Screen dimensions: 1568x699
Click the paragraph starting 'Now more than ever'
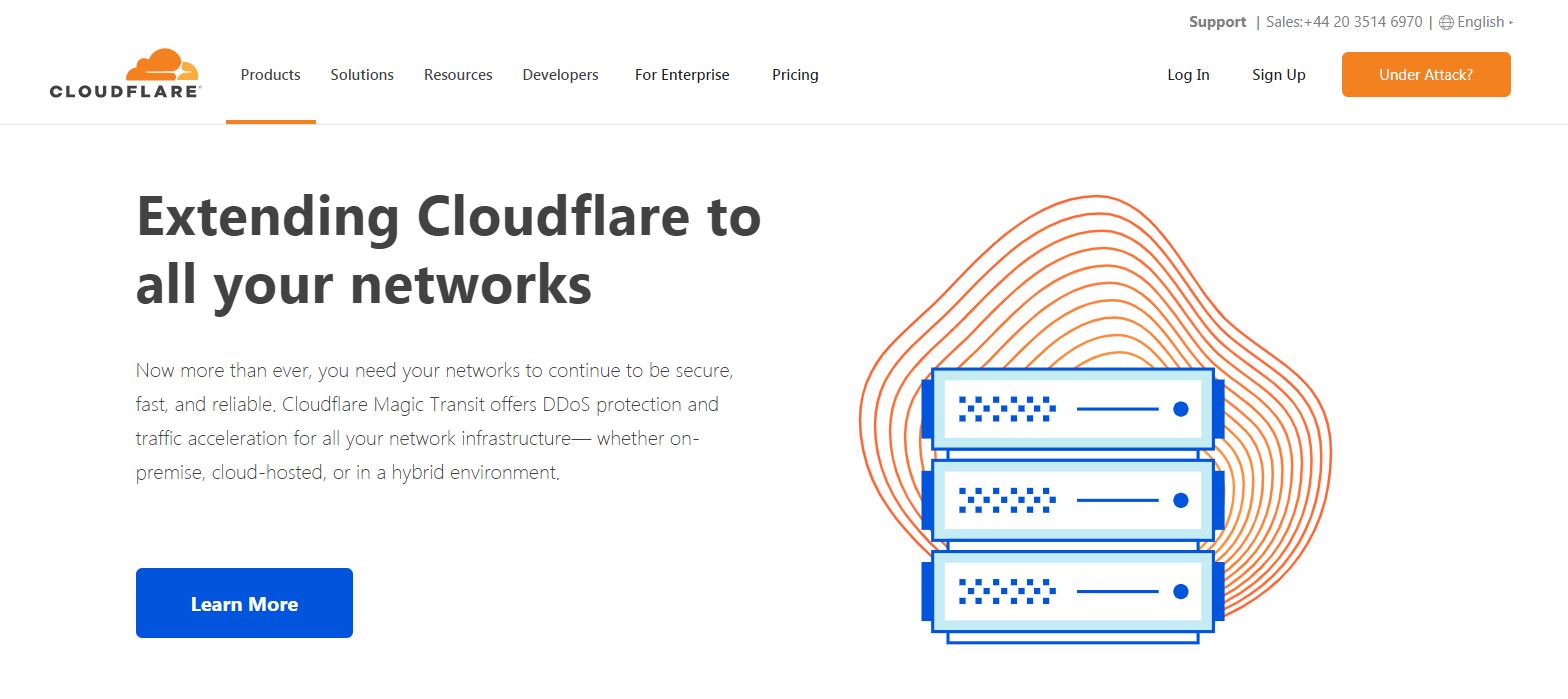pyautogui.click(x=435, y=421)
